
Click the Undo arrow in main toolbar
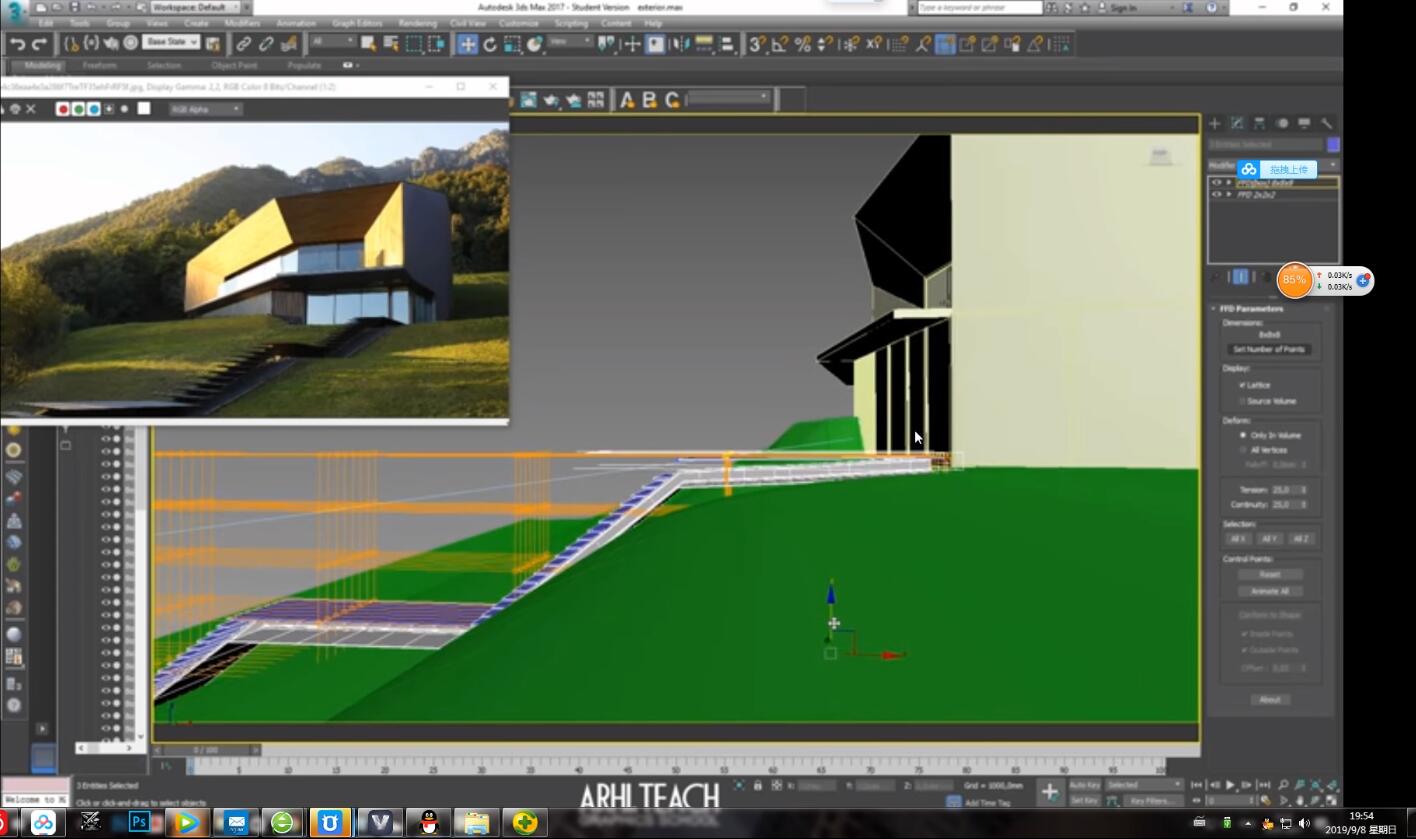pos(17,44)
